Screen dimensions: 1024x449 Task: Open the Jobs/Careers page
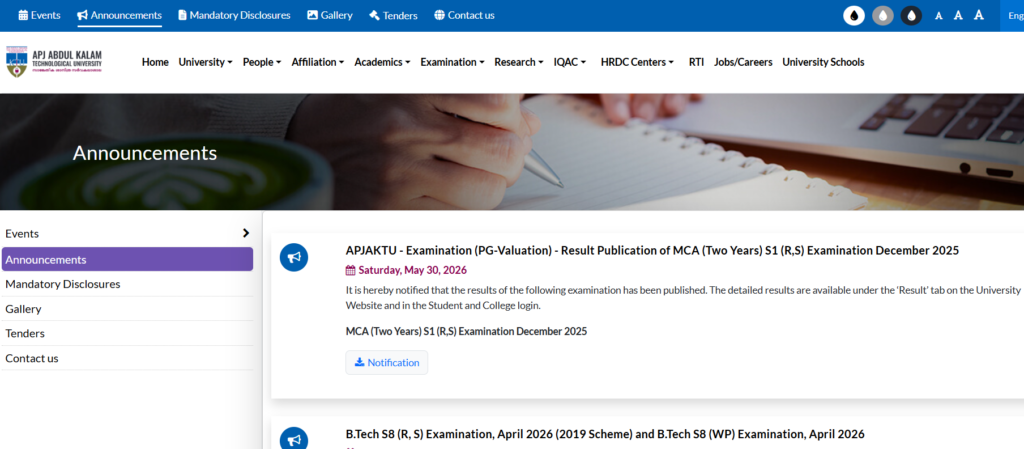[x=743, y=62]
